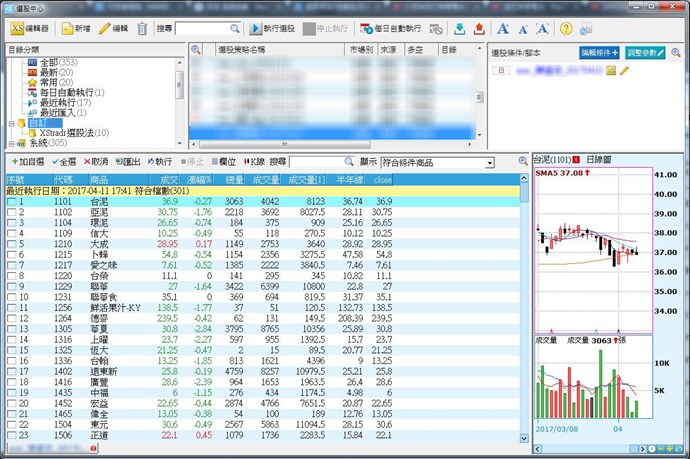Click the 新增 (new) toolbar icon
Screen dimensions: 690x459
point(78,29)
